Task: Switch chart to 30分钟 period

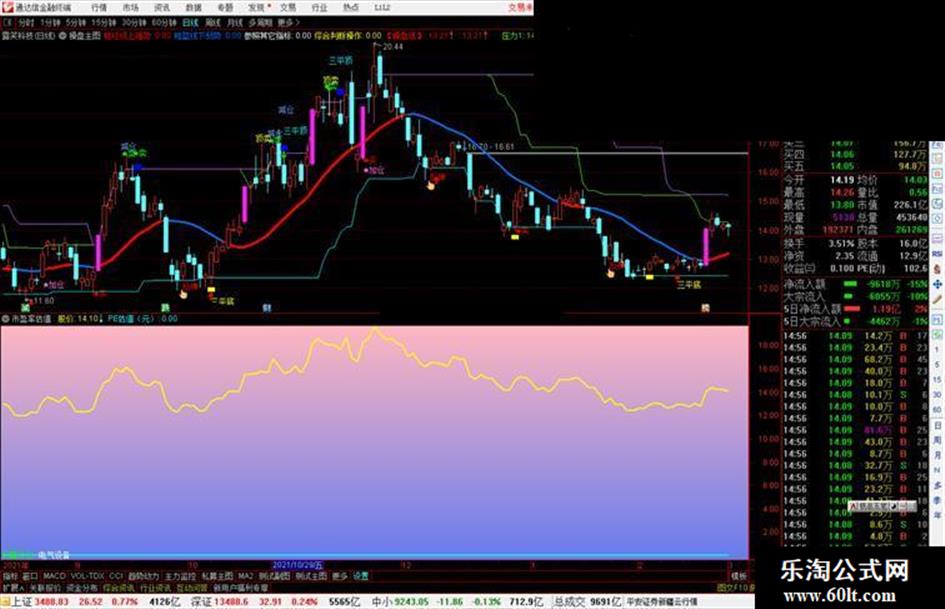Action: click(134, 22)
